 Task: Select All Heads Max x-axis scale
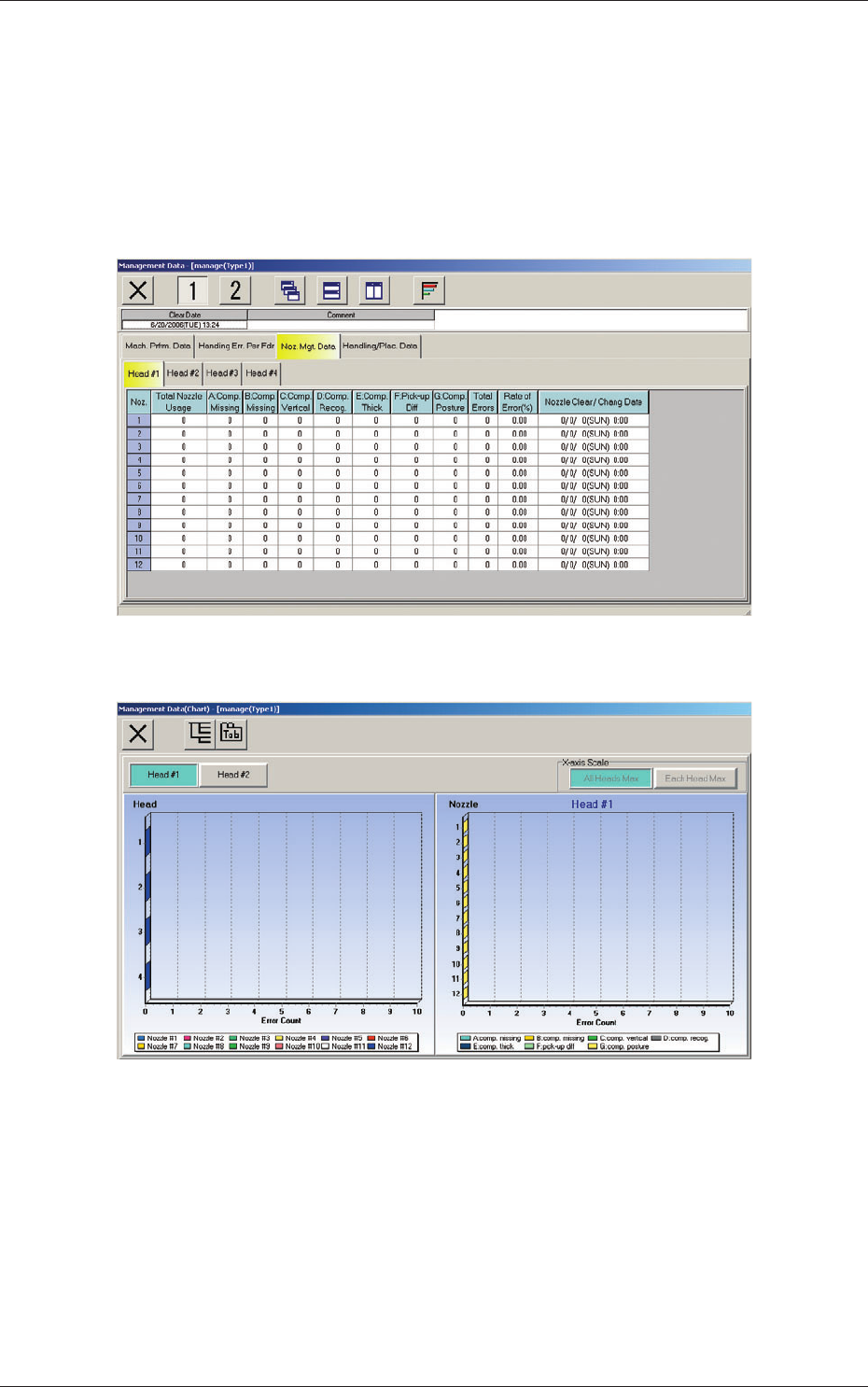611,778
